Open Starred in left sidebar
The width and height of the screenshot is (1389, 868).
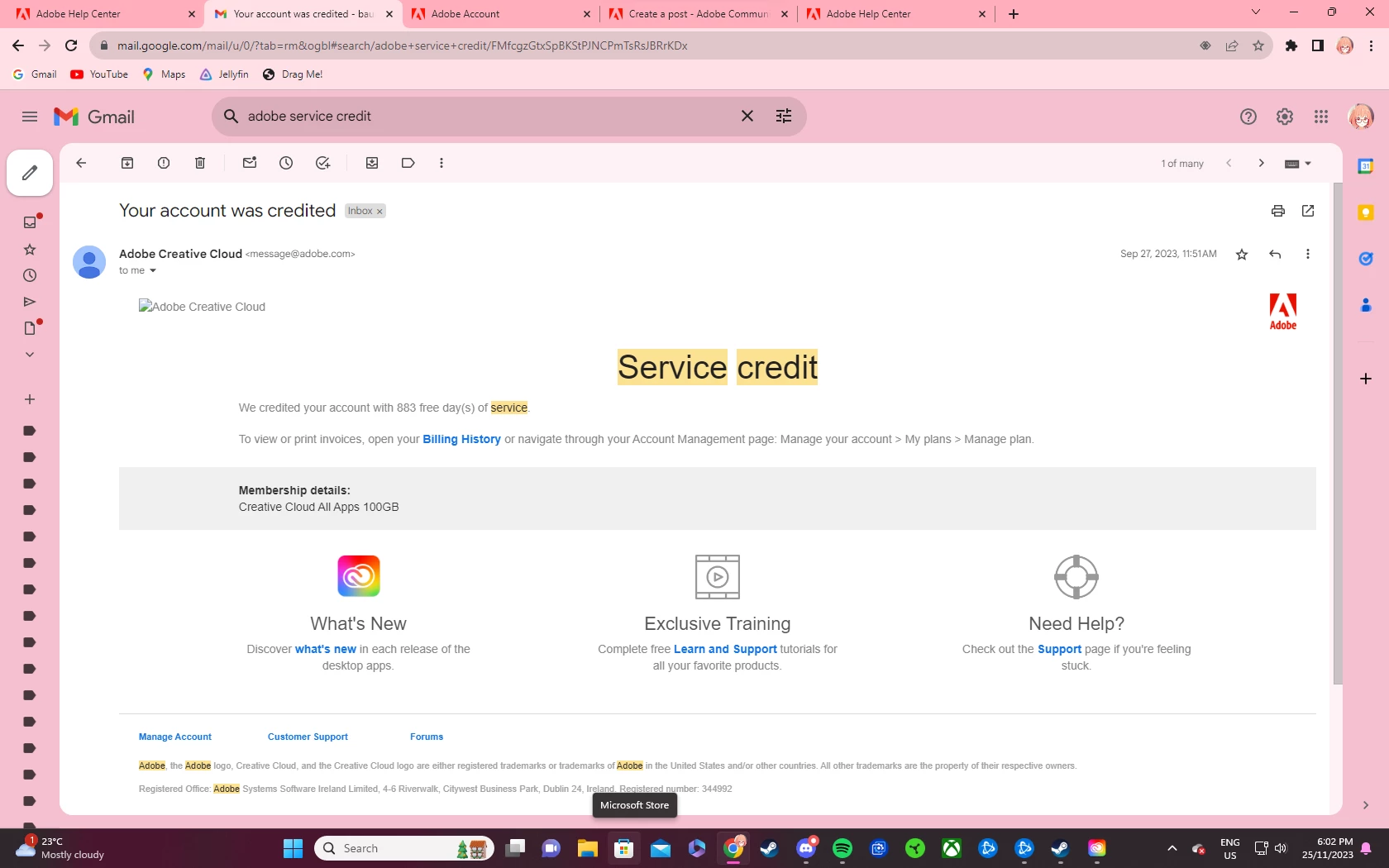tap(30, 249)
